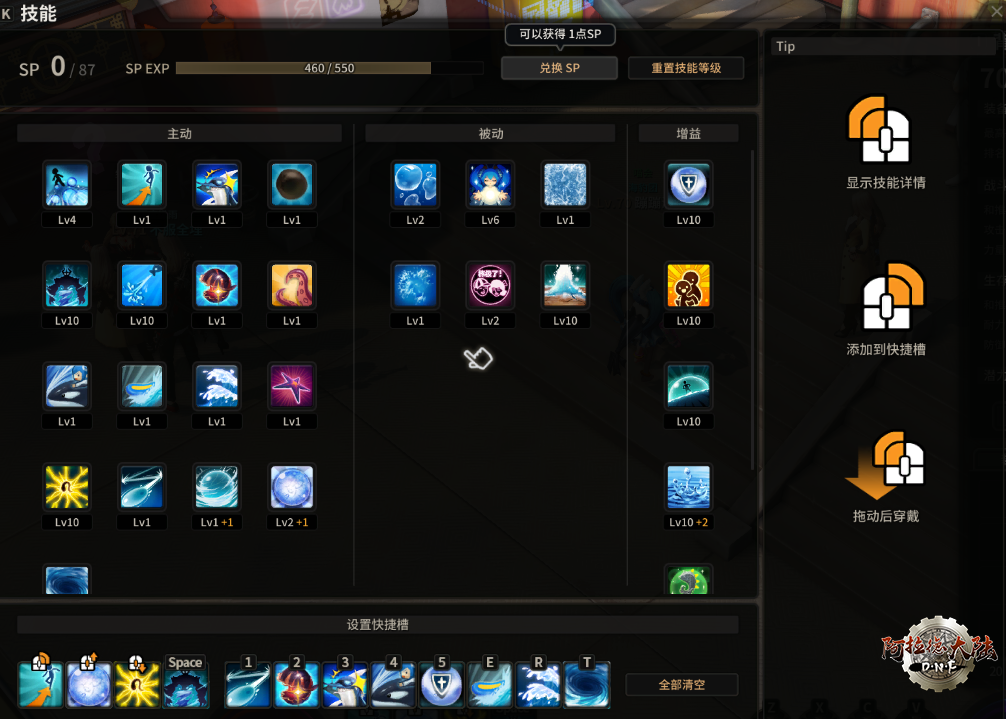Select the Space hotkey slot skill

186,684
